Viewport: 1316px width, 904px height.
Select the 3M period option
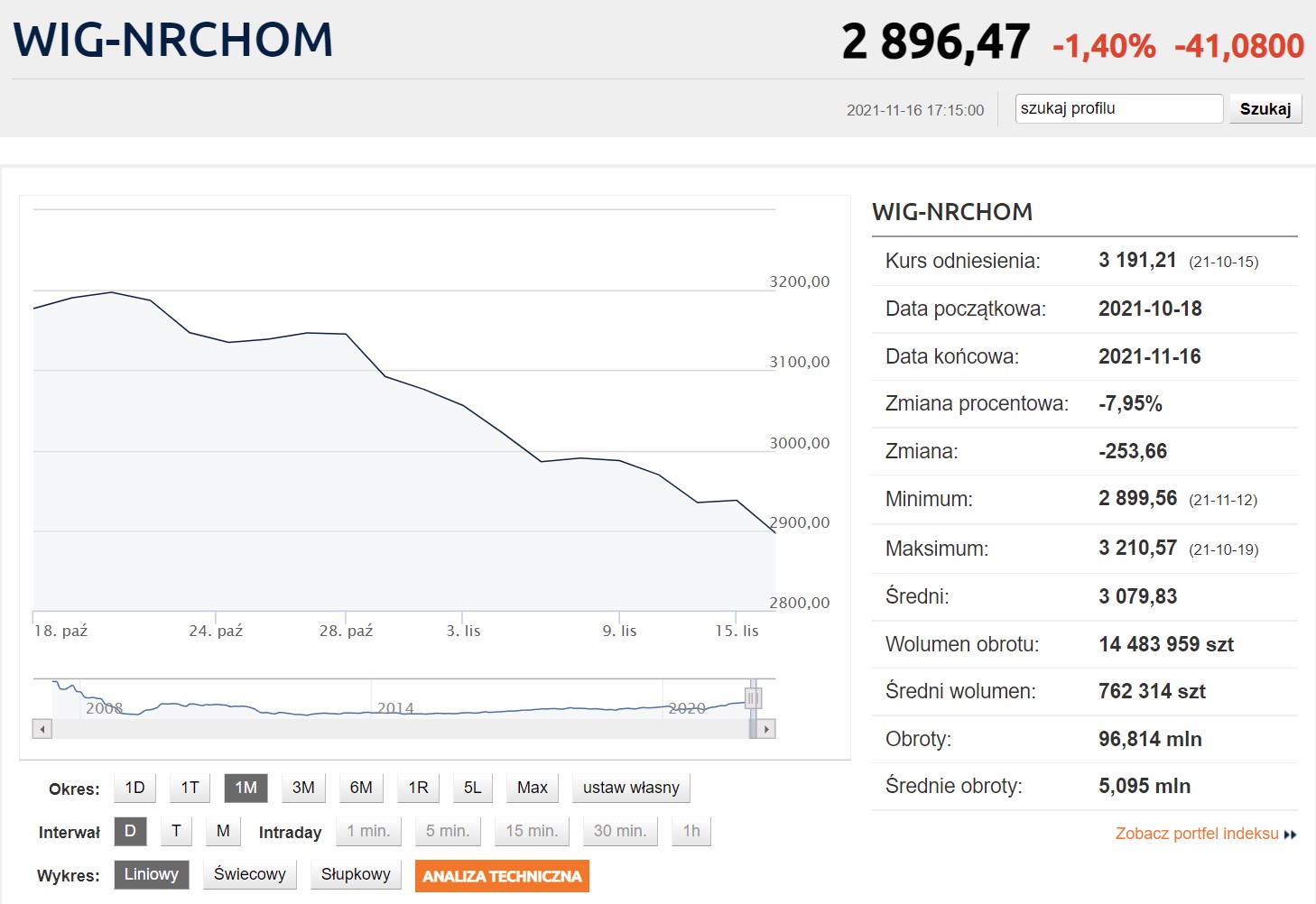(x=303, y=788)
